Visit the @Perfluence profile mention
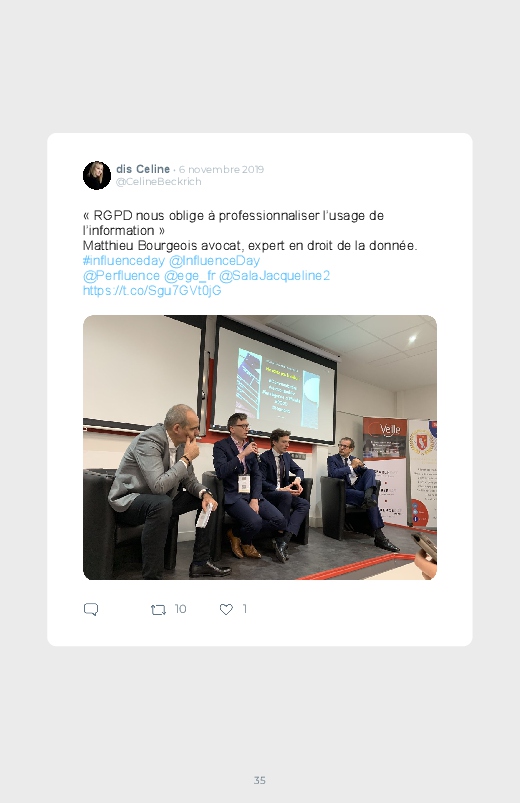Screen dimensions: 520x803 point(121,276)
